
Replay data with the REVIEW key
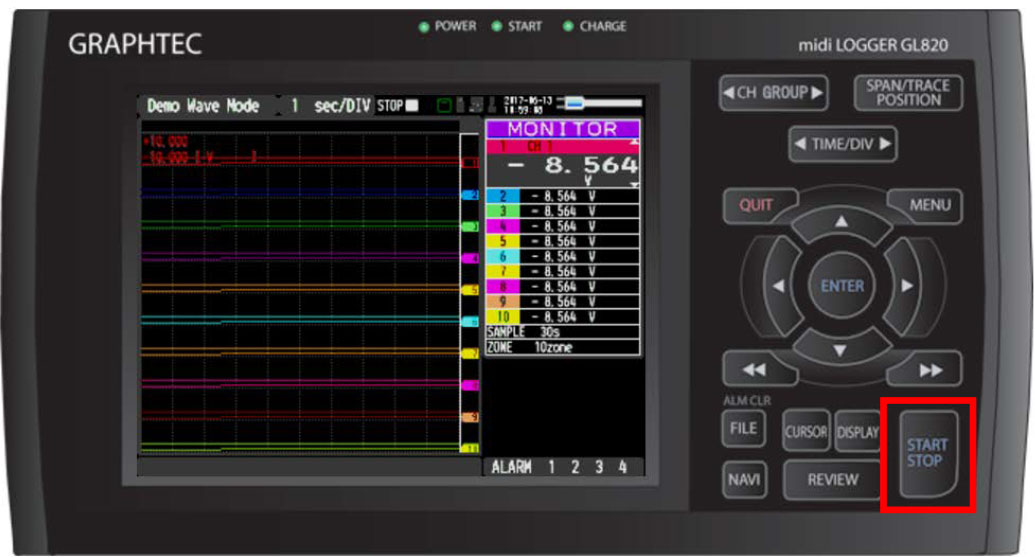pyautogui.click(x=833, y=480)
